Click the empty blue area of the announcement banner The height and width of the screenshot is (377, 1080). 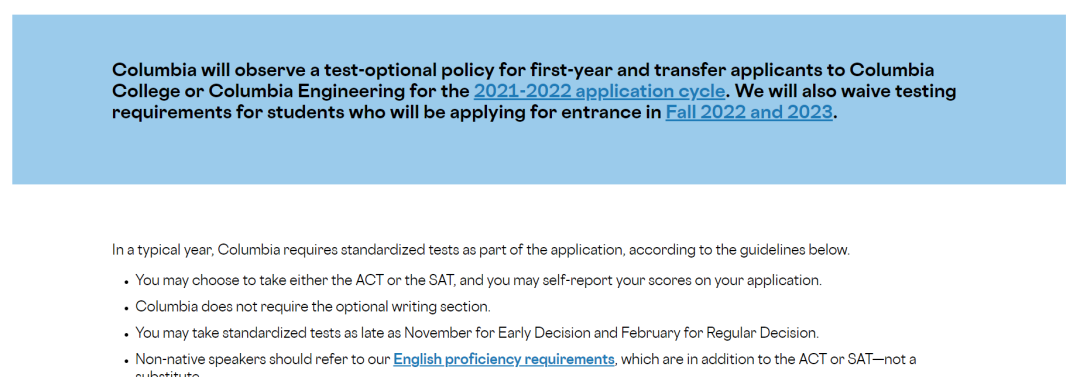[x=539, y=156]
